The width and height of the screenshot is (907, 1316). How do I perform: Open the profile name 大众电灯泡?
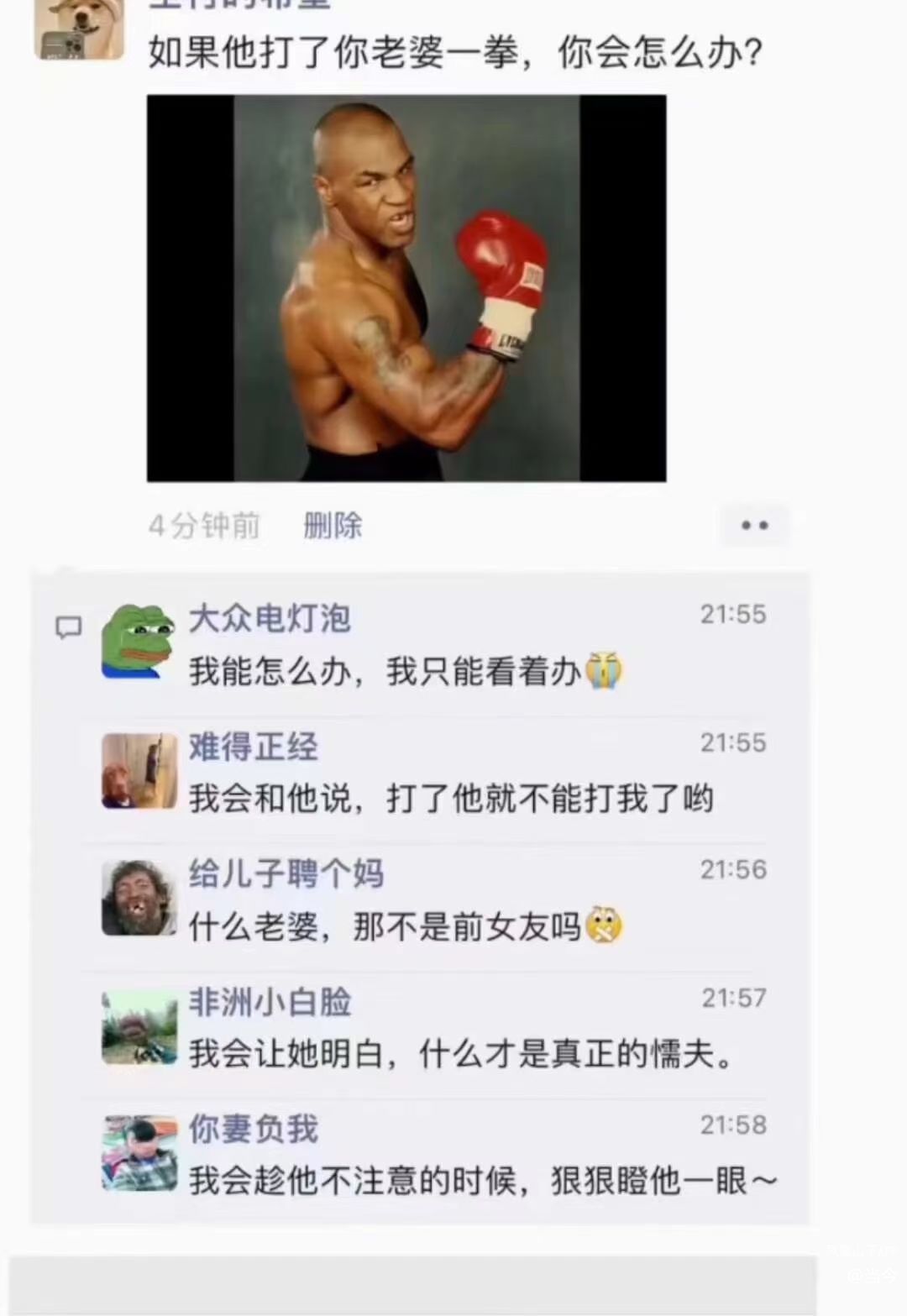[x=270, y=618]
